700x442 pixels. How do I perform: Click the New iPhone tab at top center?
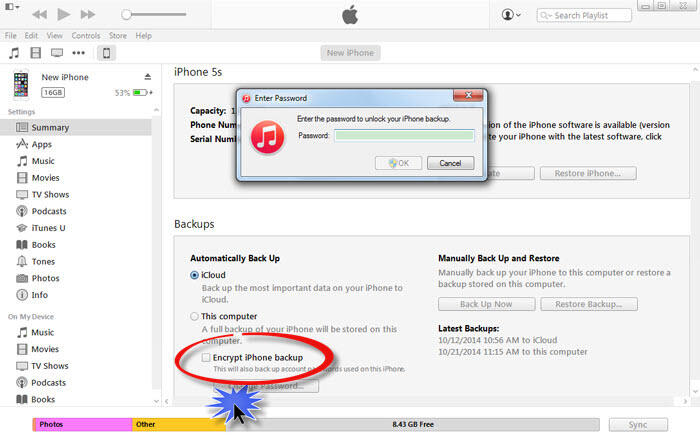point(350,53)
